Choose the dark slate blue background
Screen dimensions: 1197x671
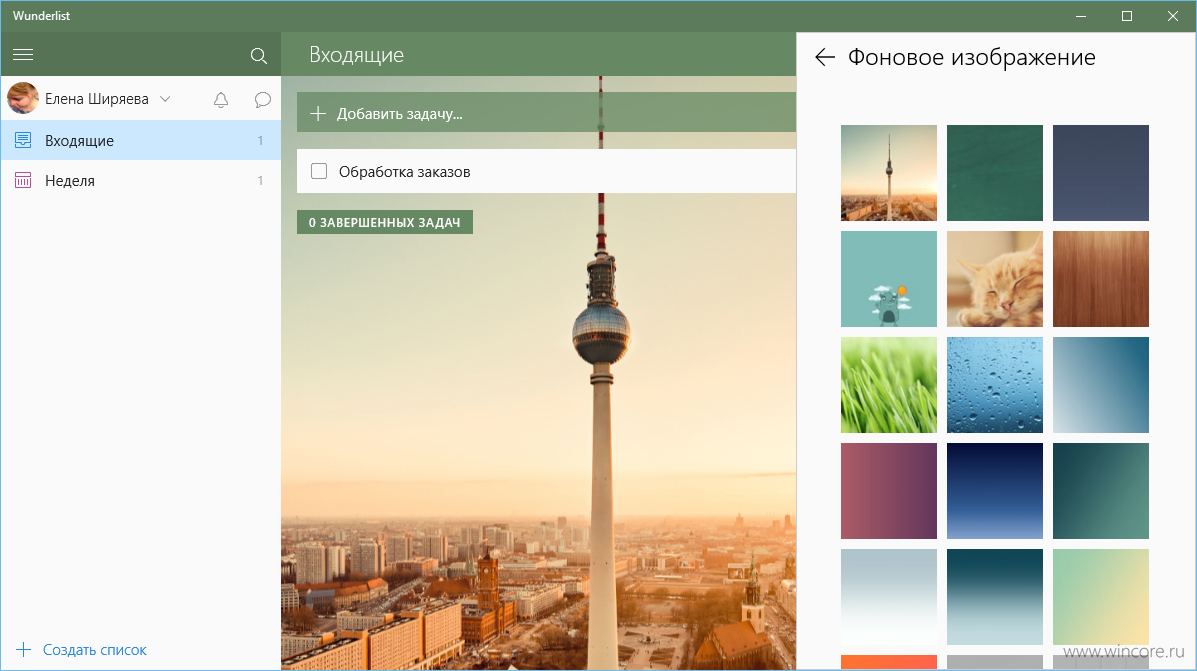(1101, 173)
